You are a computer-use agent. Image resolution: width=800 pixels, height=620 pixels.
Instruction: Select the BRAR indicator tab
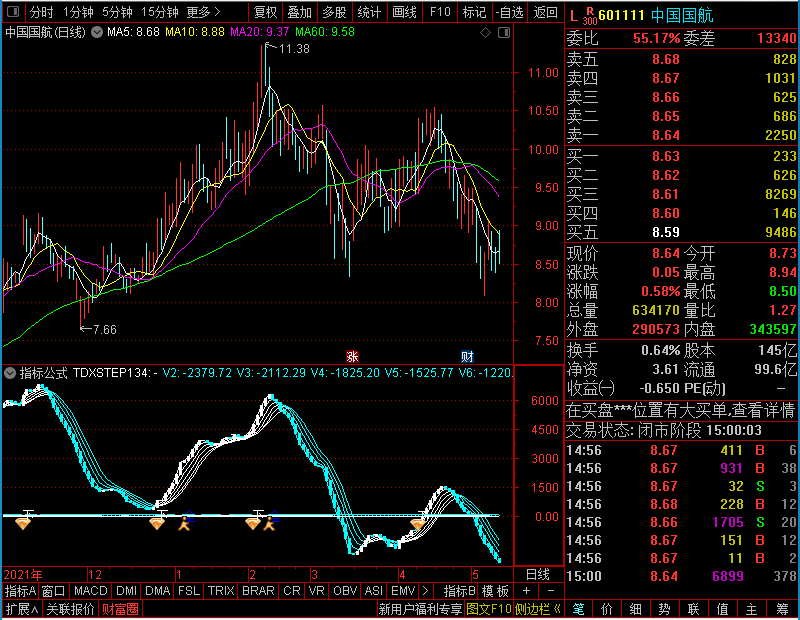coord(258,591)
